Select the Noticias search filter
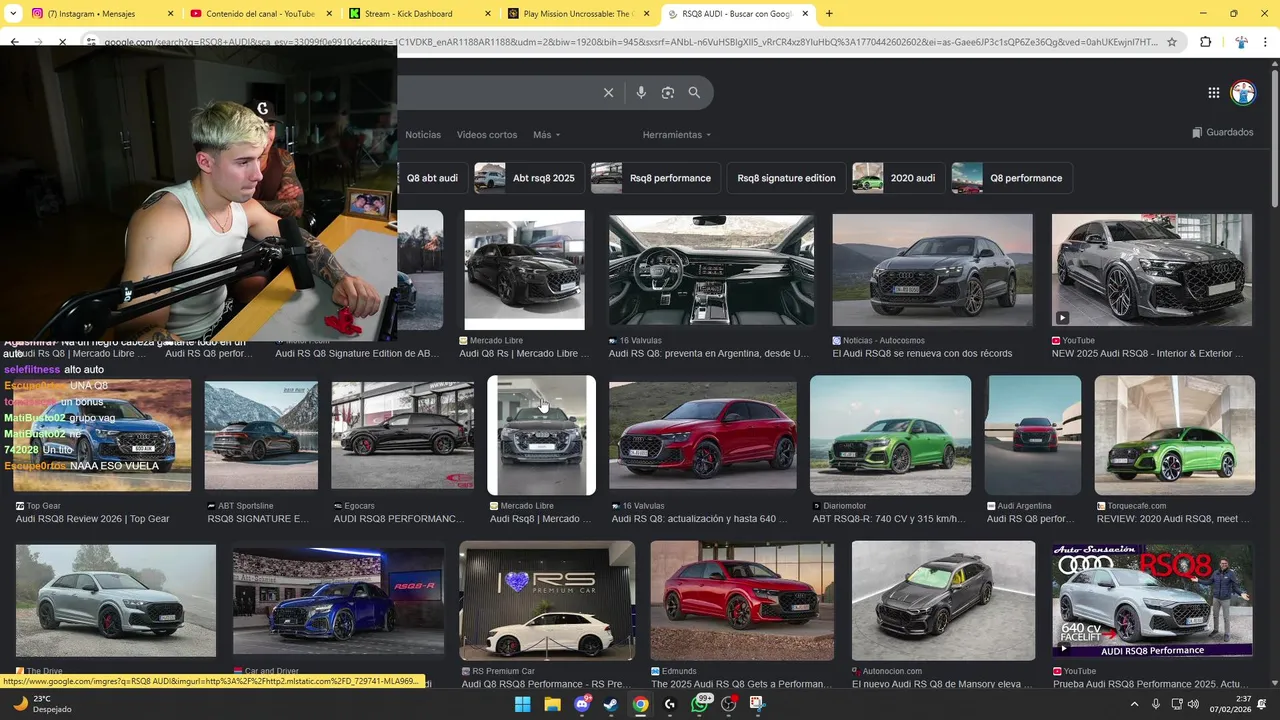1280x720 pixels. coord(423,135)
